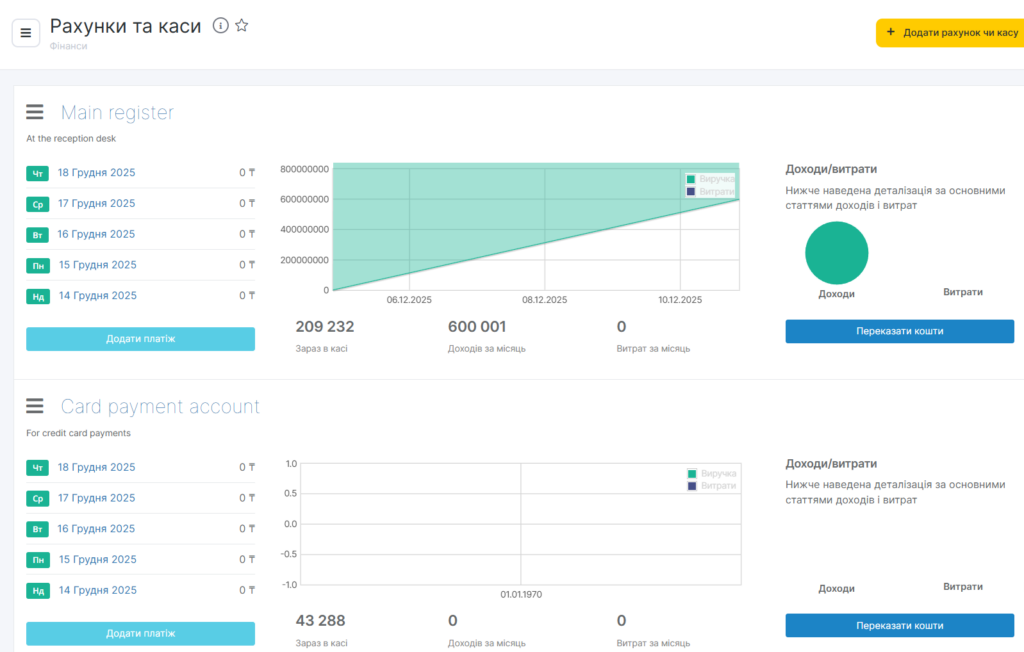Open the Main register title link
This screenshot has width=1024, height=652.
click(117, 113)
